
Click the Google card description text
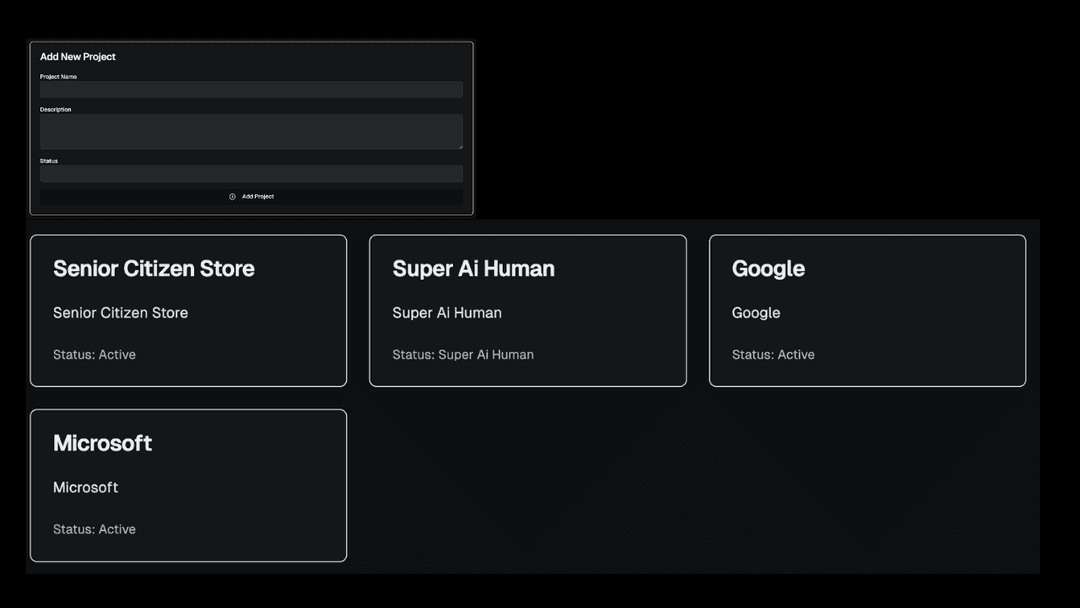click(x=756, y=313)
